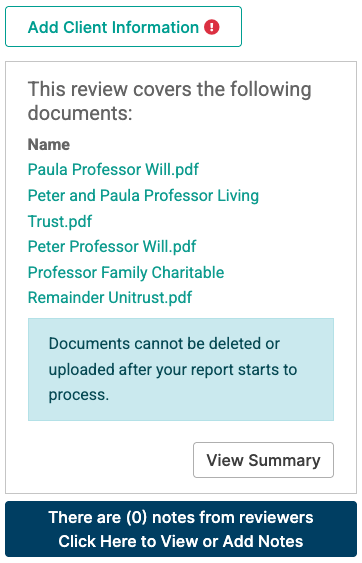
Task: Click the word 'process.' in the notice
Action: coord(79,395)
